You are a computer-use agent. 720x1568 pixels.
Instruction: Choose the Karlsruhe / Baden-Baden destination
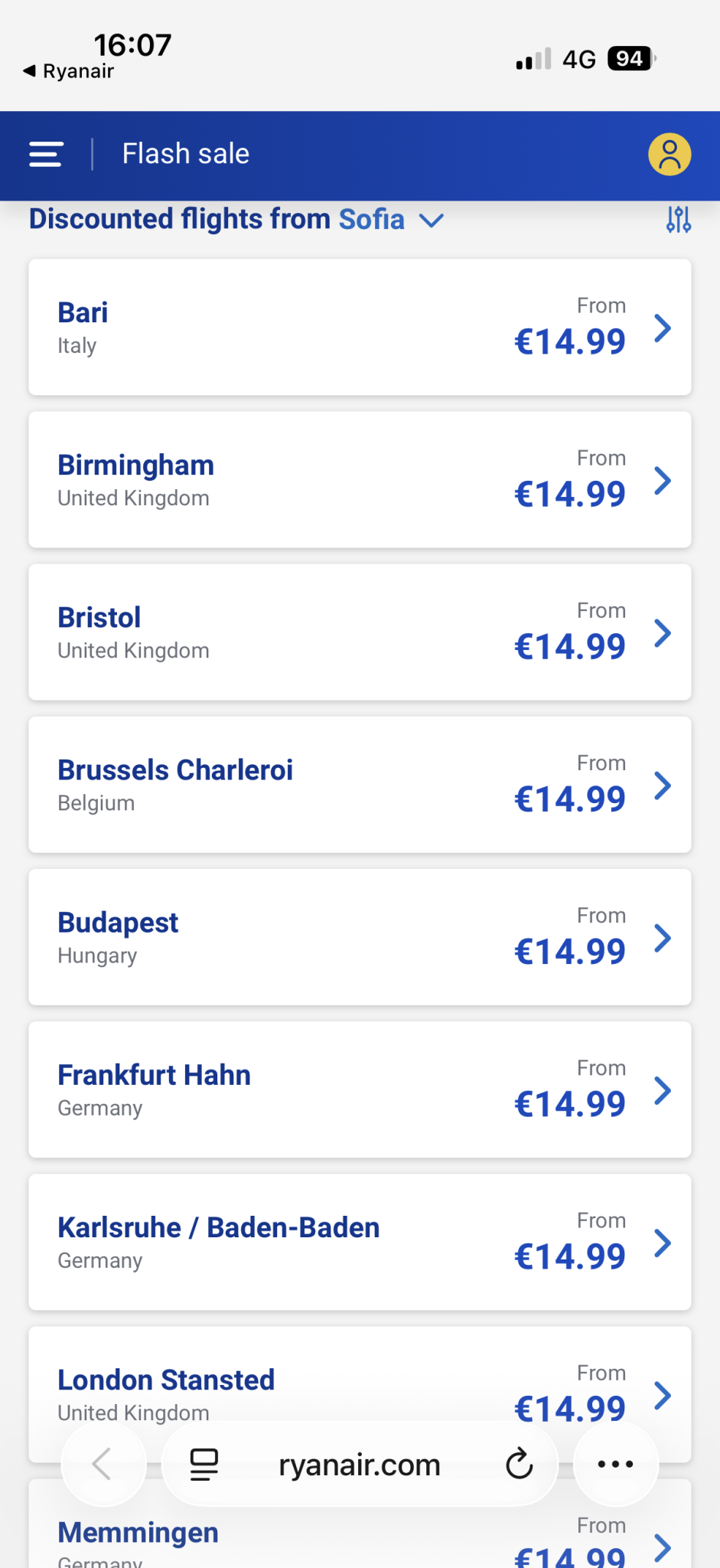pyautogui.click(x=219, y=1228)
